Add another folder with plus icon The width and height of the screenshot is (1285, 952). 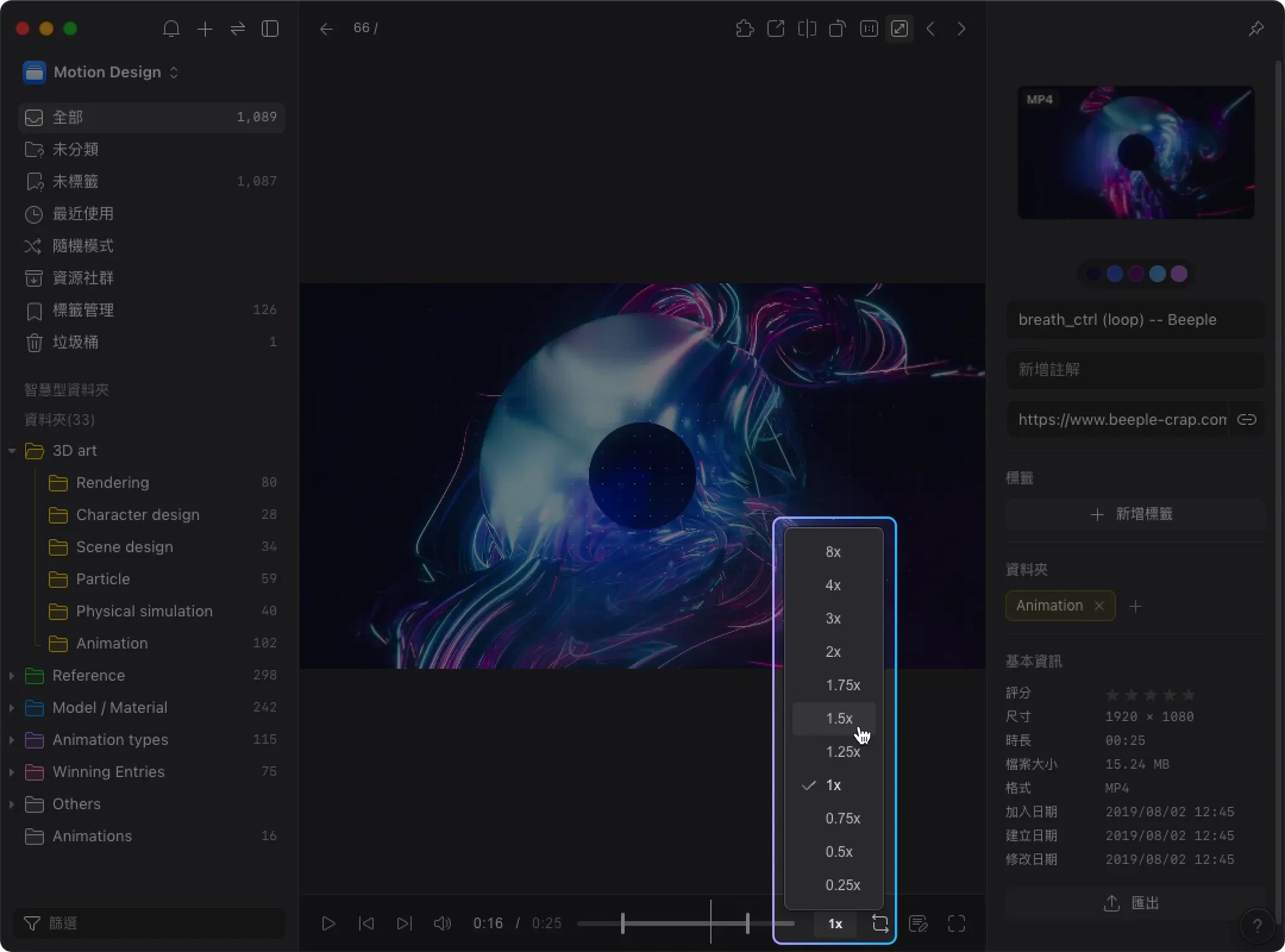click(x=1135, y=606)
